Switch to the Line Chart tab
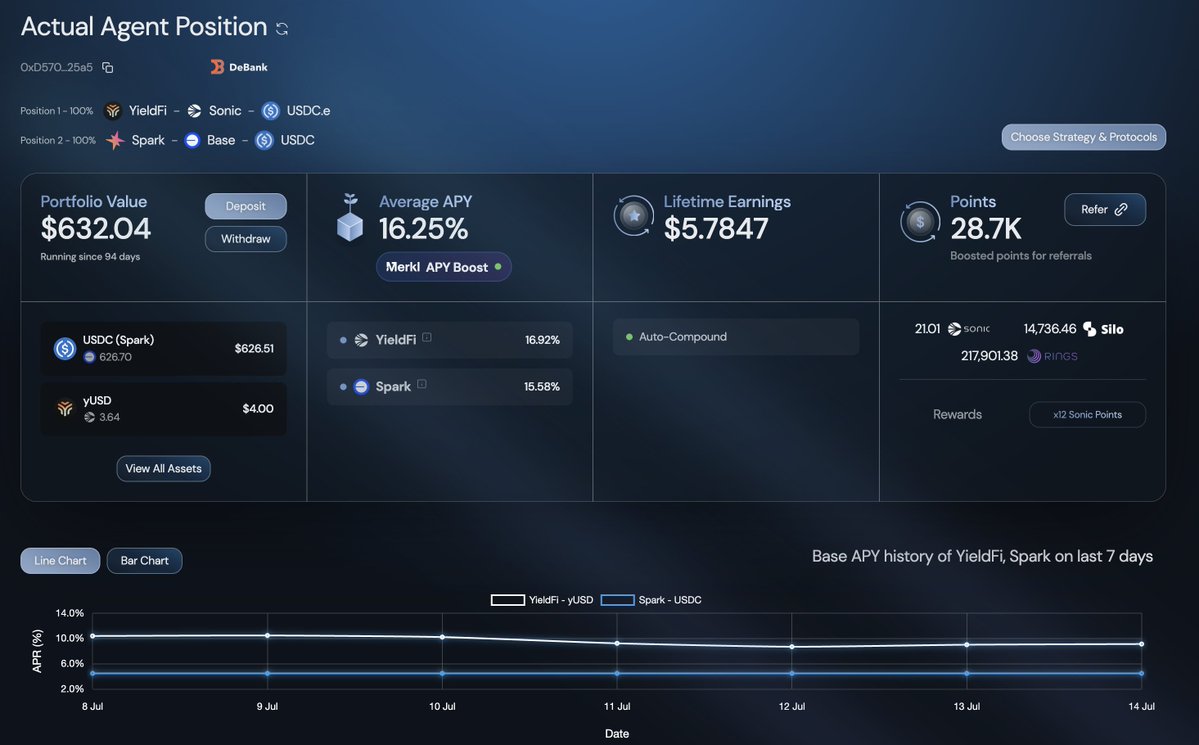 60,561
